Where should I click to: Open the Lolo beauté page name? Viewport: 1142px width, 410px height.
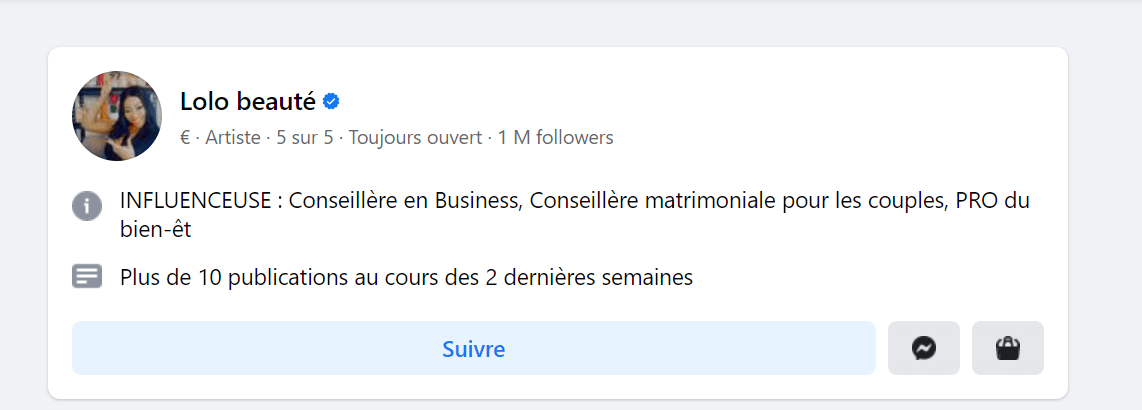tap(247, 101)
